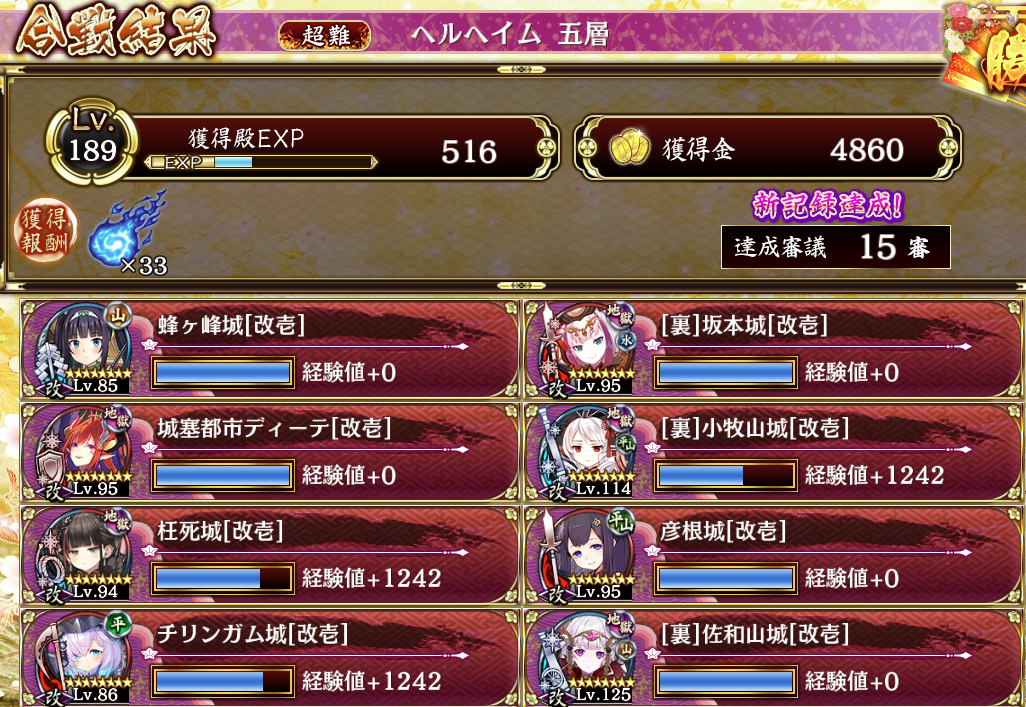Select the 獲得報酬 red seal icon
Image resolution: width=1026 pixels, height=707 pixels.
45,230
